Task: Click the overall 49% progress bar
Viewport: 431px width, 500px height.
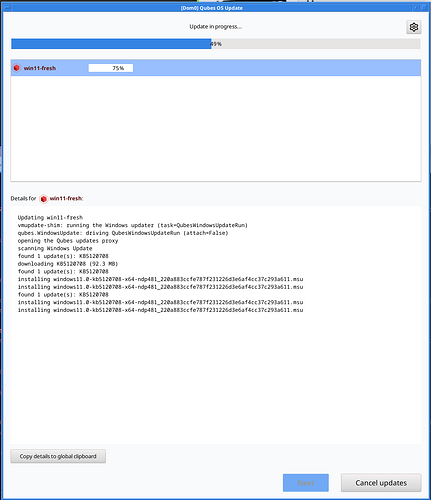Action: (216, 44)
